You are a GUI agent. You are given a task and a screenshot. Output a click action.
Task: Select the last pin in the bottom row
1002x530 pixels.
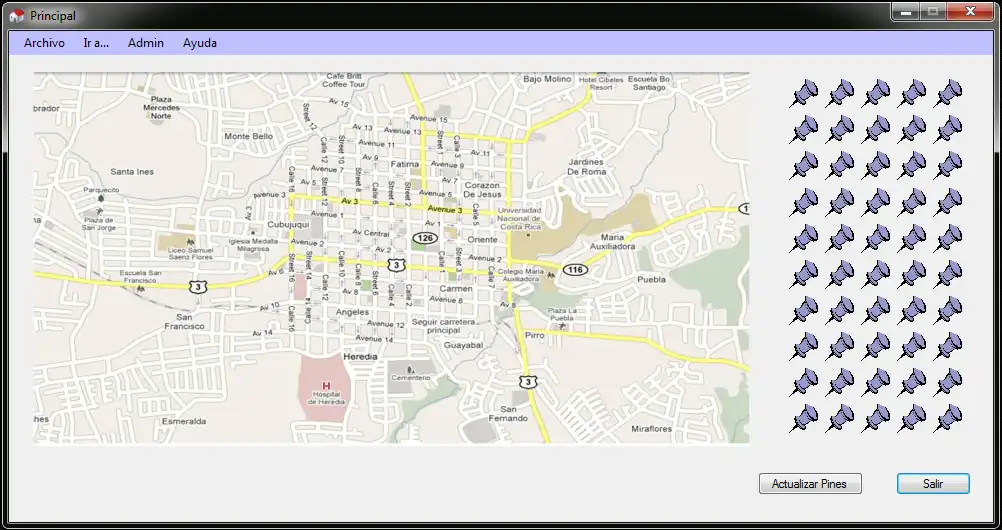(x=948, y=418)
